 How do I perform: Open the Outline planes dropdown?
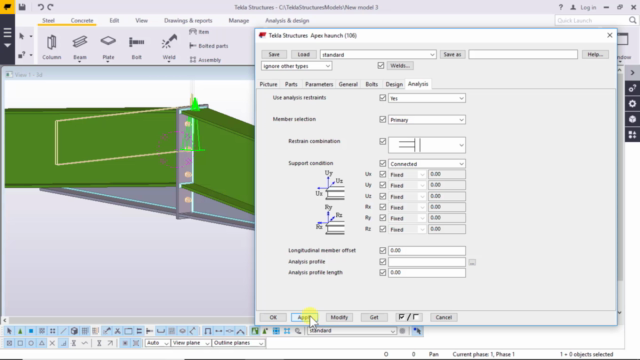pos(238,343)
